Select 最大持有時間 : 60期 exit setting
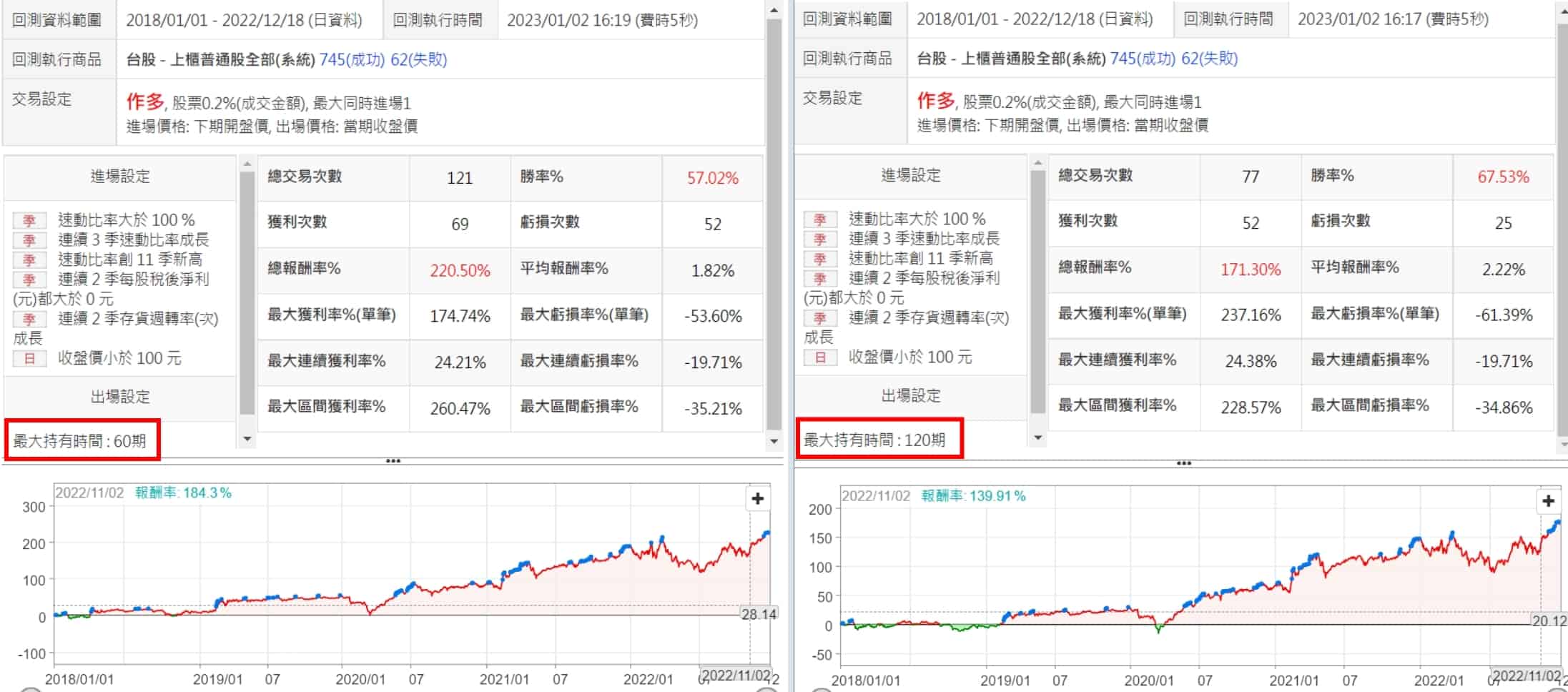 [x=79, y=440]
